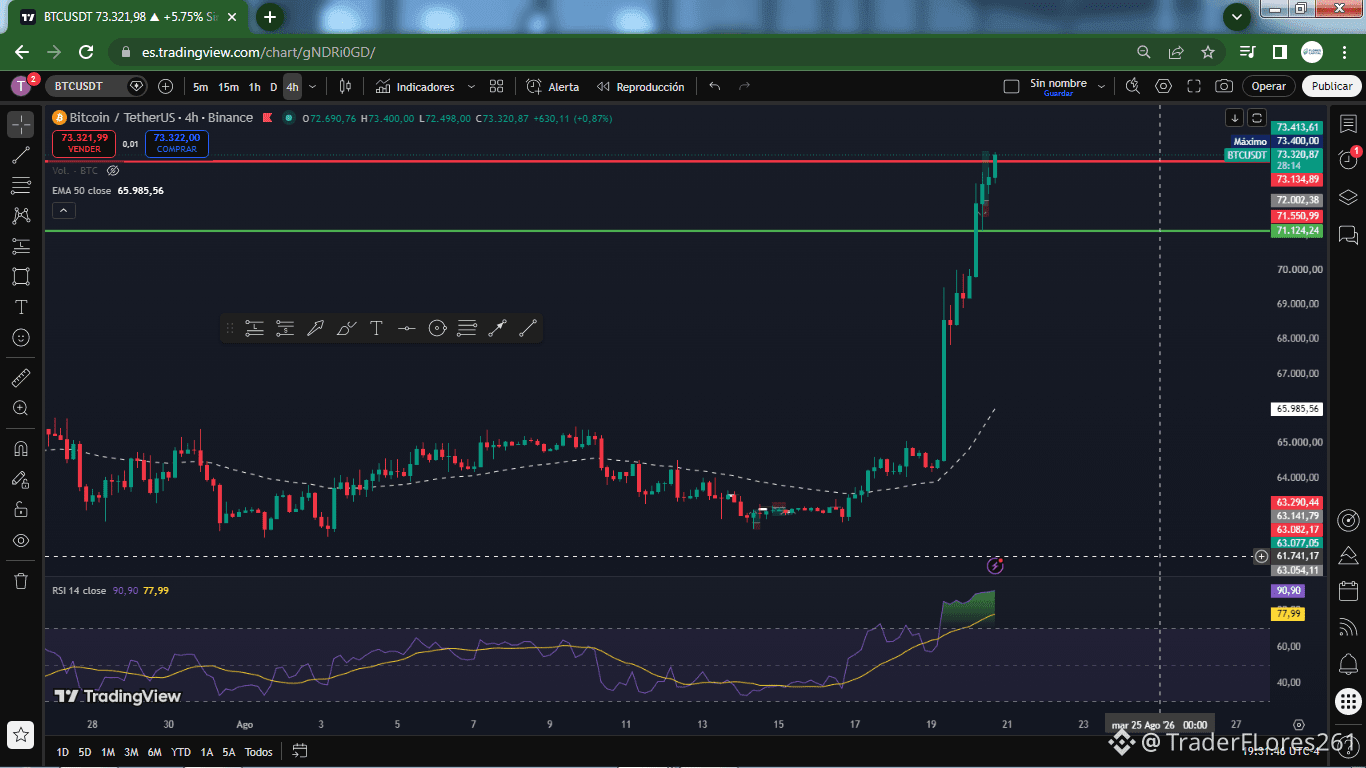Image resolution: width=1366 pixels, height=768 pixels.
Task: Select the trend line drawing tool
Action: coord(21,155)
